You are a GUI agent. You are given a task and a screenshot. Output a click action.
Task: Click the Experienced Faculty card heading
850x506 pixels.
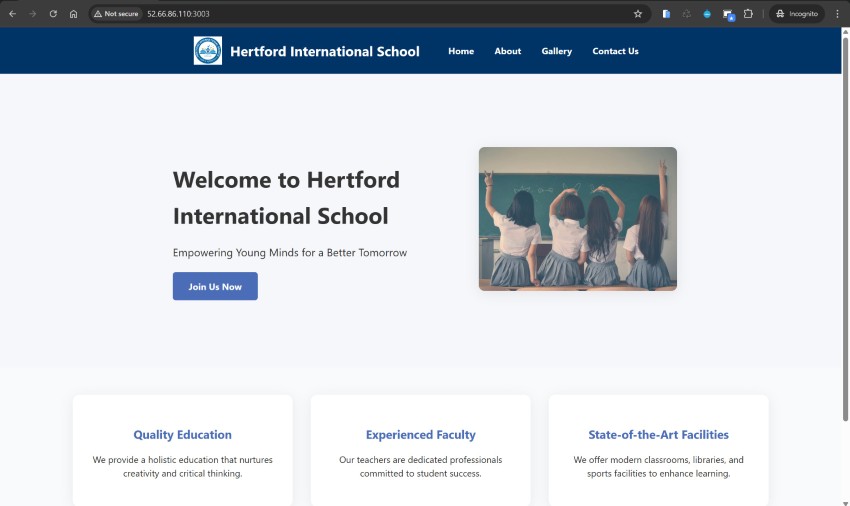coord(421,435)
